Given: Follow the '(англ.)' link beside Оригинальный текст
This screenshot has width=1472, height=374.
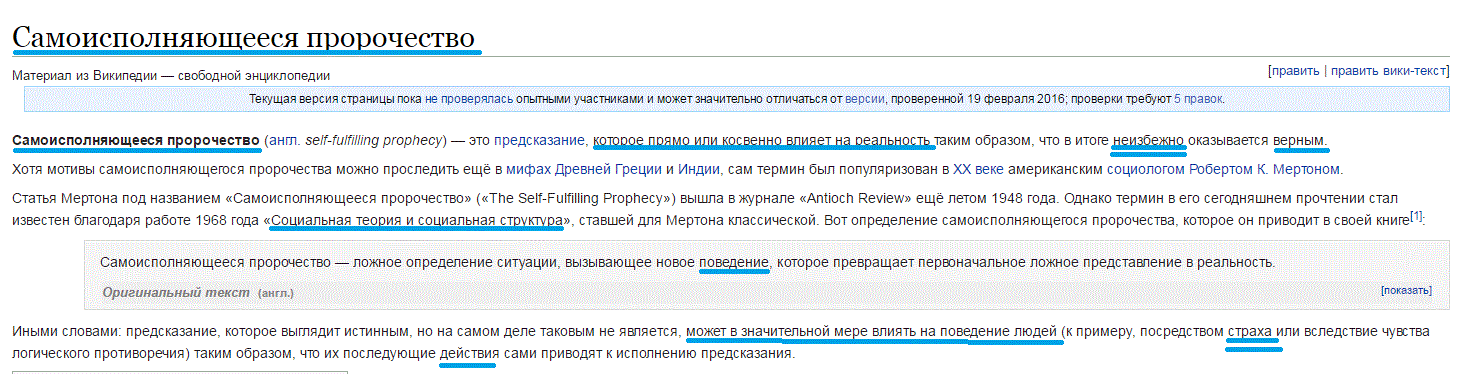Looking at the screenshot, I should coord(276,293).
